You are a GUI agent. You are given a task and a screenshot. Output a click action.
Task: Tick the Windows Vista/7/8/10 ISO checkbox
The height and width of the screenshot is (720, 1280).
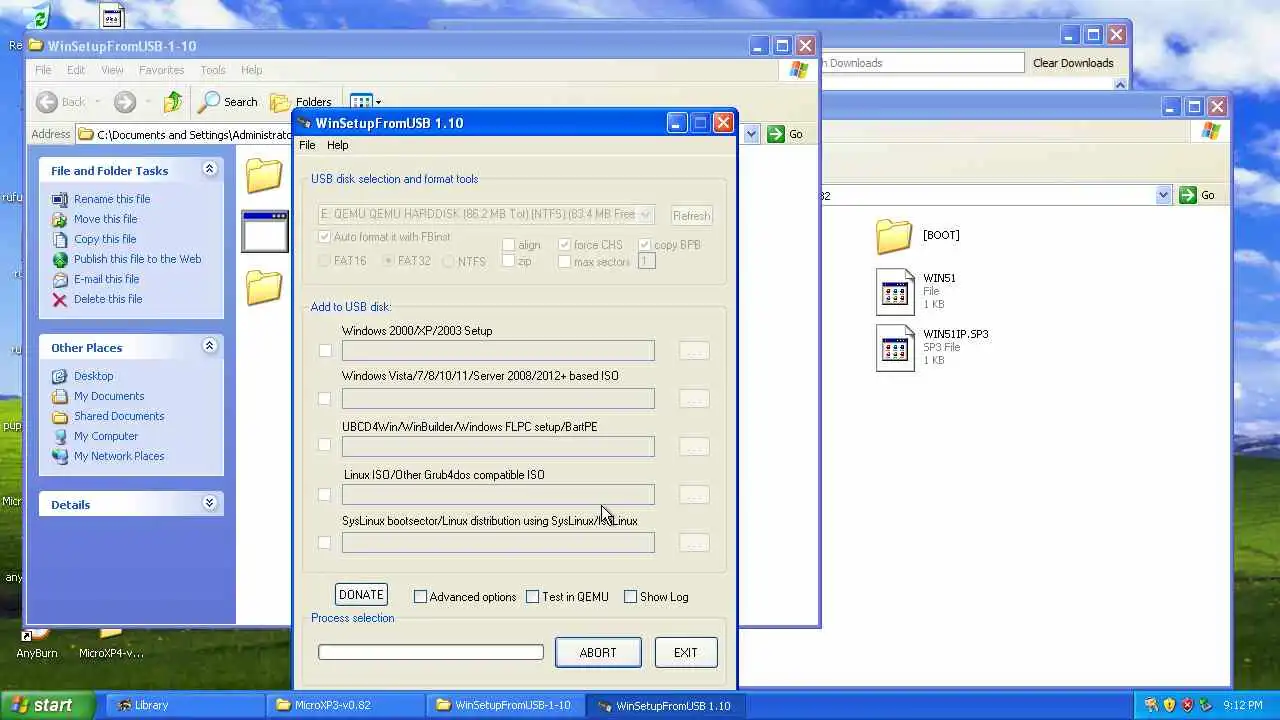tap(324, 398)
